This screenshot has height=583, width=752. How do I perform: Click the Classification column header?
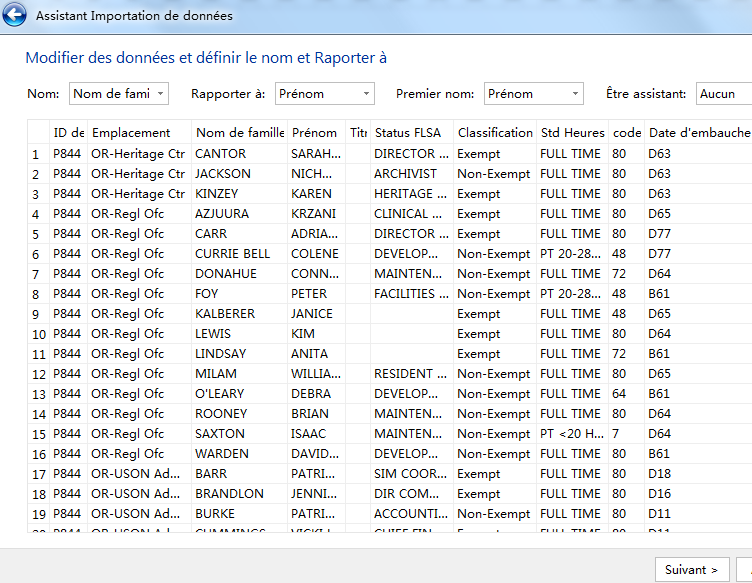click(x=494, y=133)
